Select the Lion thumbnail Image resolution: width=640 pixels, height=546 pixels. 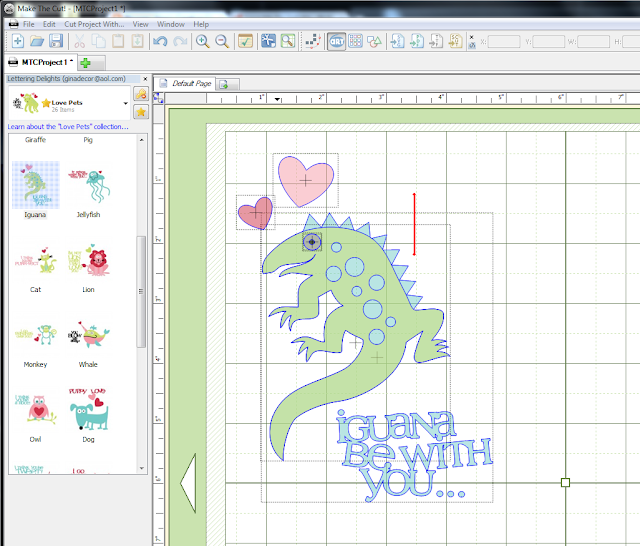tap(89, 260)
